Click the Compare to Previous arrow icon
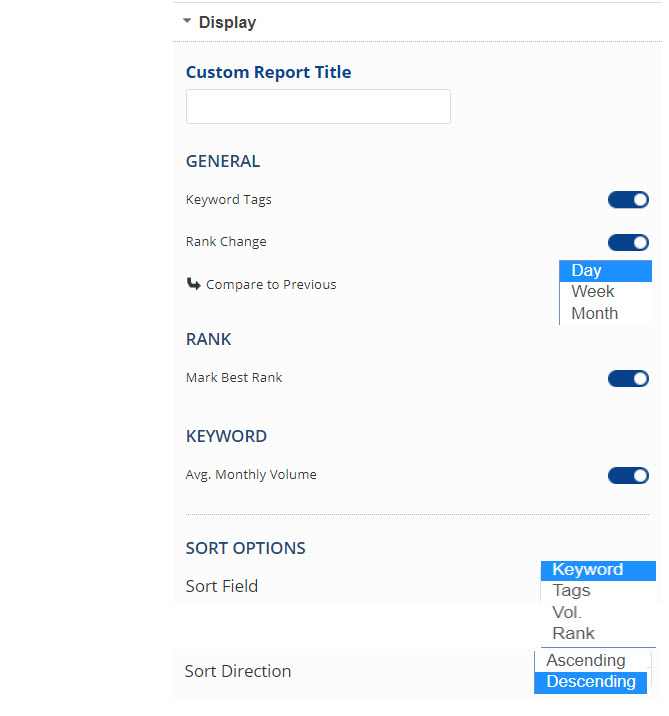This screenshot has height=716, width=669. pyautogui.click(x=194, y=284)
